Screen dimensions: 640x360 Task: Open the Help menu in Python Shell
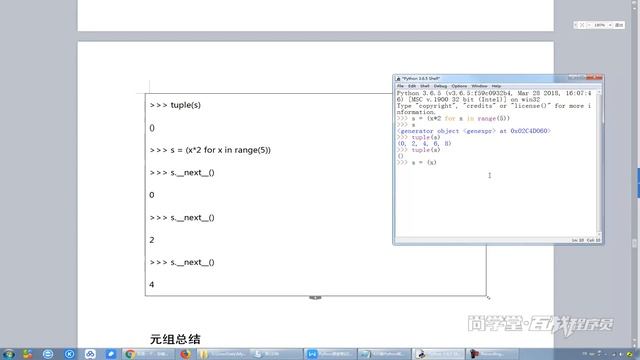click(x=496, y=86)
